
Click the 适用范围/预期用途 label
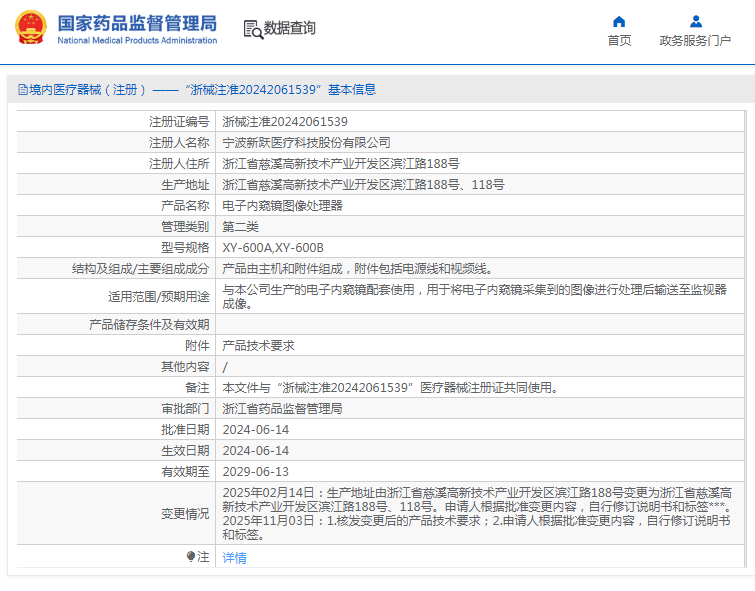point(158,297)
